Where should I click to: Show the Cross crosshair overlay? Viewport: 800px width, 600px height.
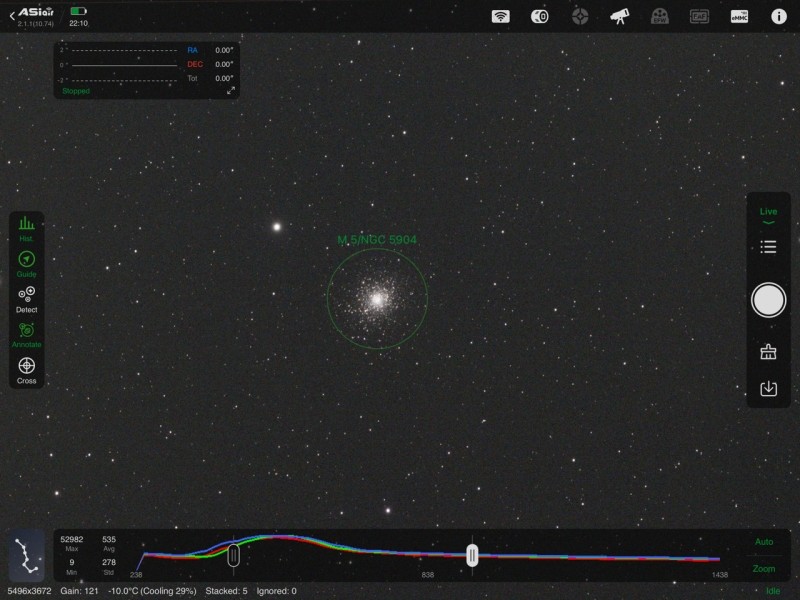pos(27,369)
